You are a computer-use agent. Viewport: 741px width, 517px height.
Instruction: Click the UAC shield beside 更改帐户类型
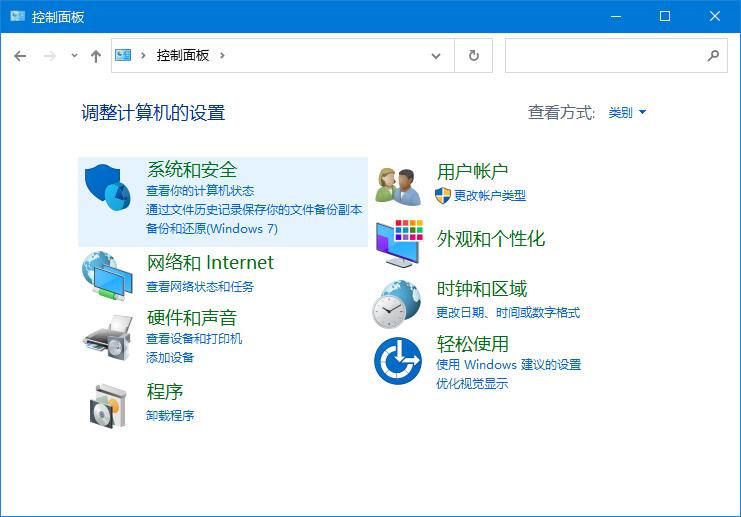(x=443, y=195)
